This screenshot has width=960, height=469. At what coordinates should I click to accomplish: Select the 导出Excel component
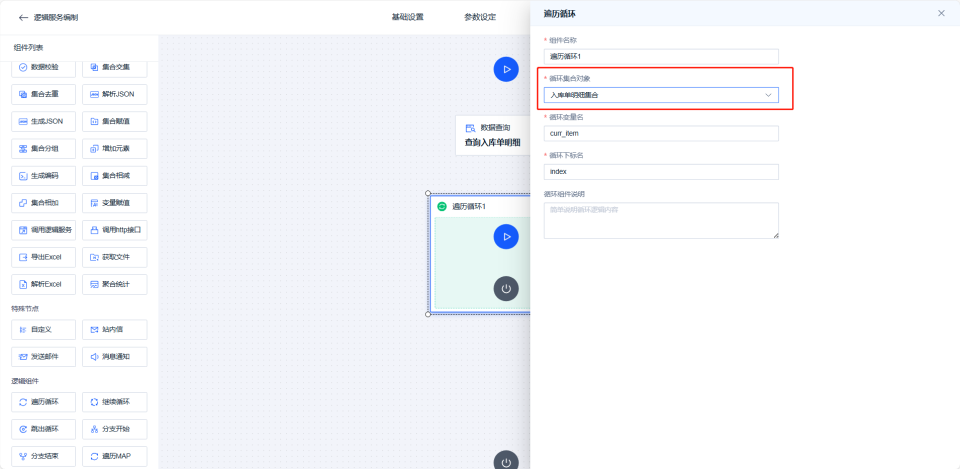pyautogui.click(x=43, y=257)
